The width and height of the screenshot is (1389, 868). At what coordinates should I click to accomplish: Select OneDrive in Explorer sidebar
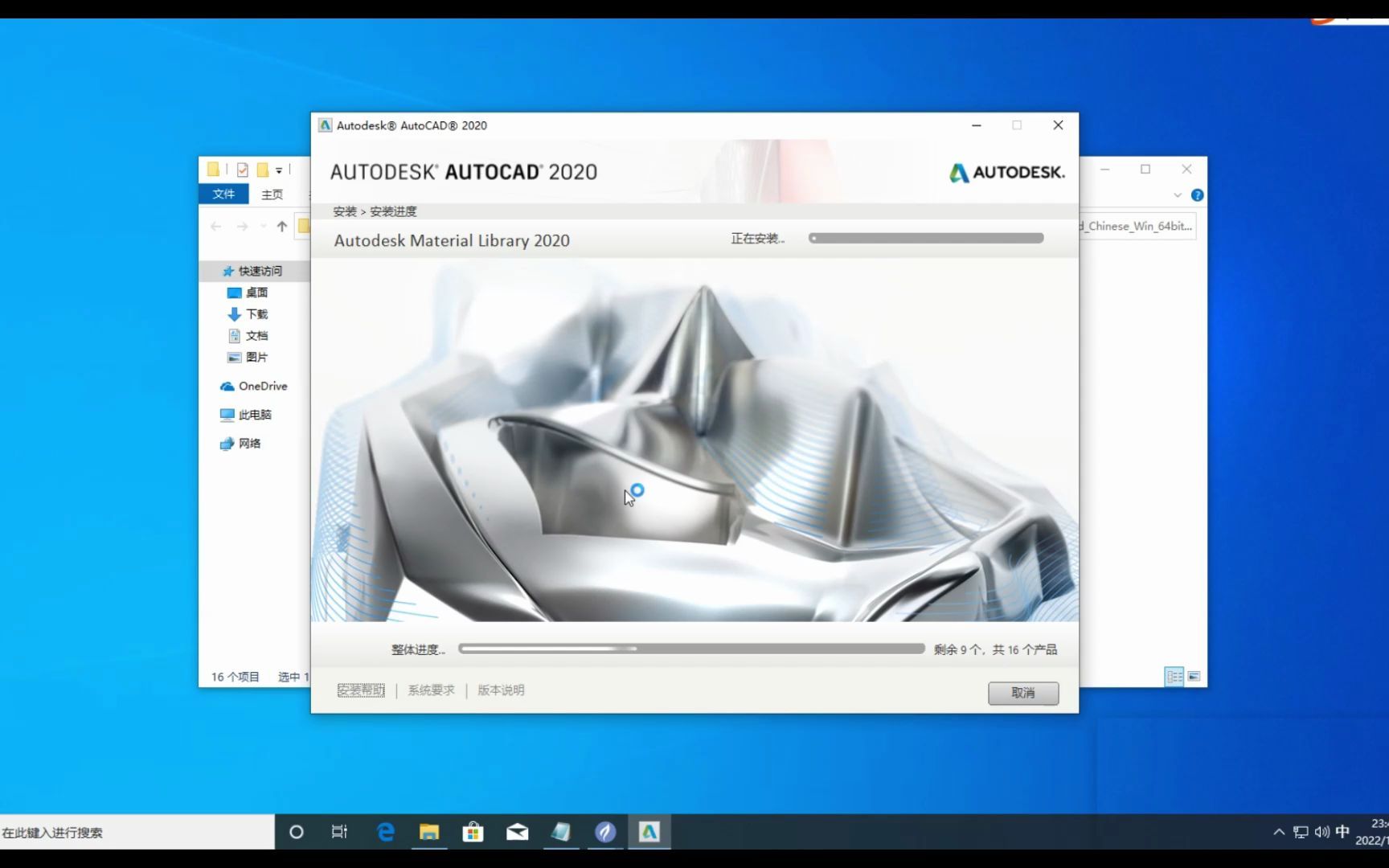pos(253,386)
